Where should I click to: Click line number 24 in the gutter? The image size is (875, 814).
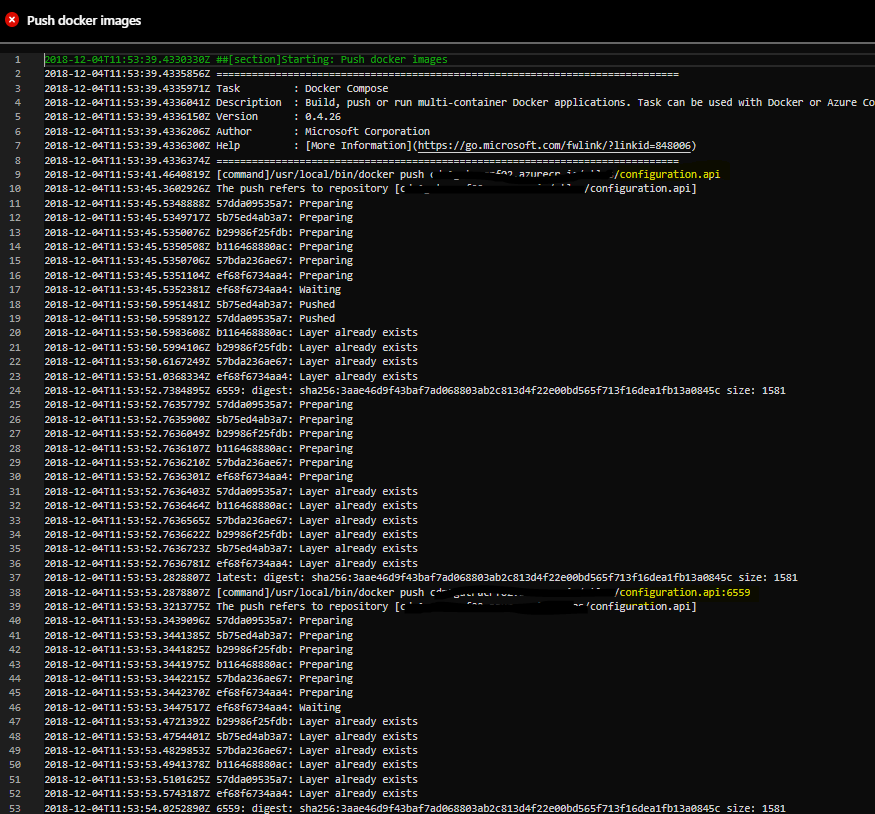tap(15, 391)
